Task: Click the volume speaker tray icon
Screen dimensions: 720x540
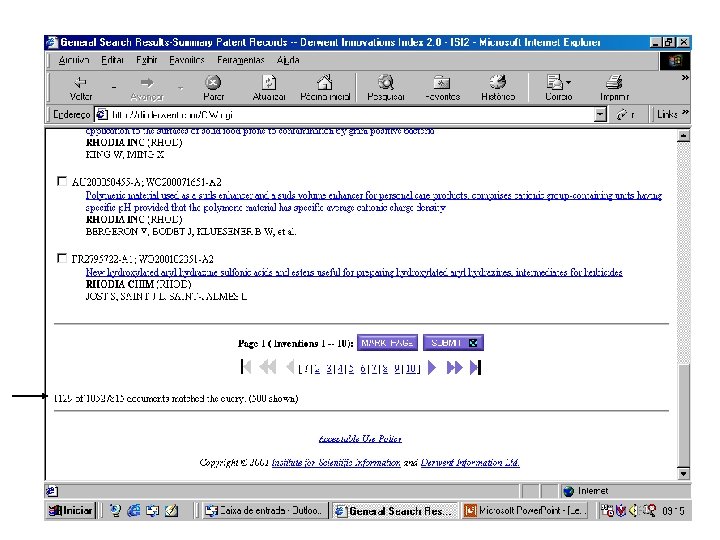Action: point(634,511)
